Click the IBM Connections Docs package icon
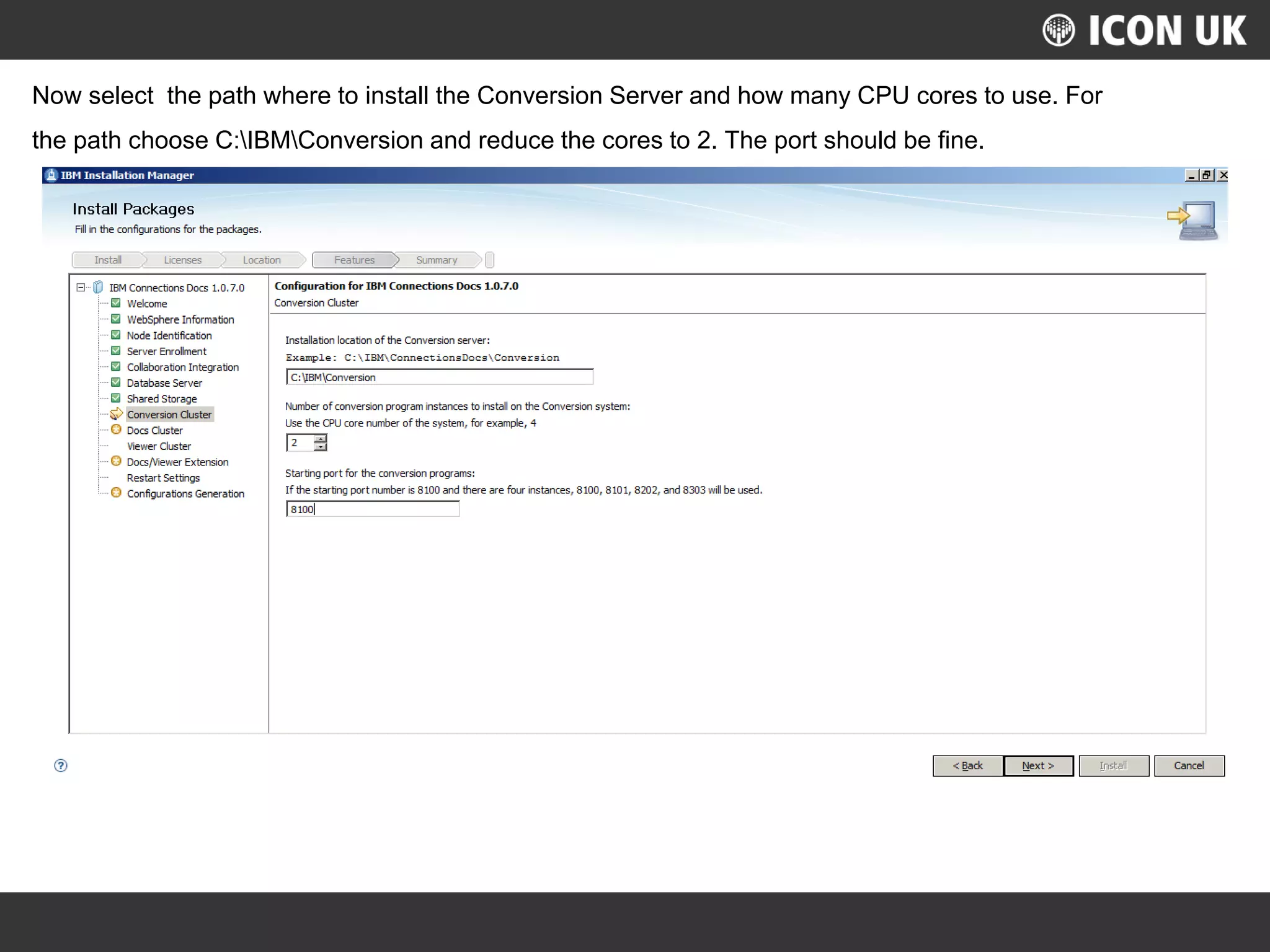The image size is (1270, 952). [x=98, y=287]
